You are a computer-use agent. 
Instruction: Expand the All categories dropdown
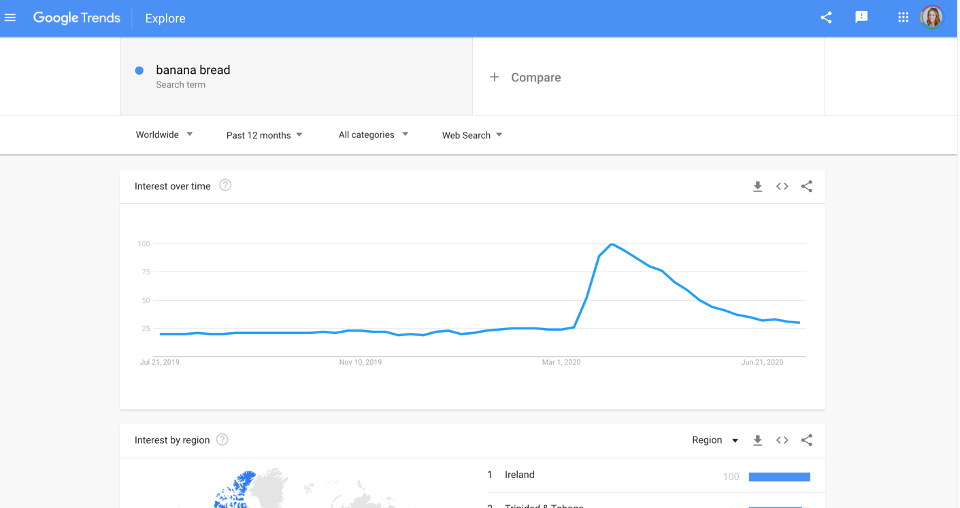pyautogui.click(x=373, y=135)
